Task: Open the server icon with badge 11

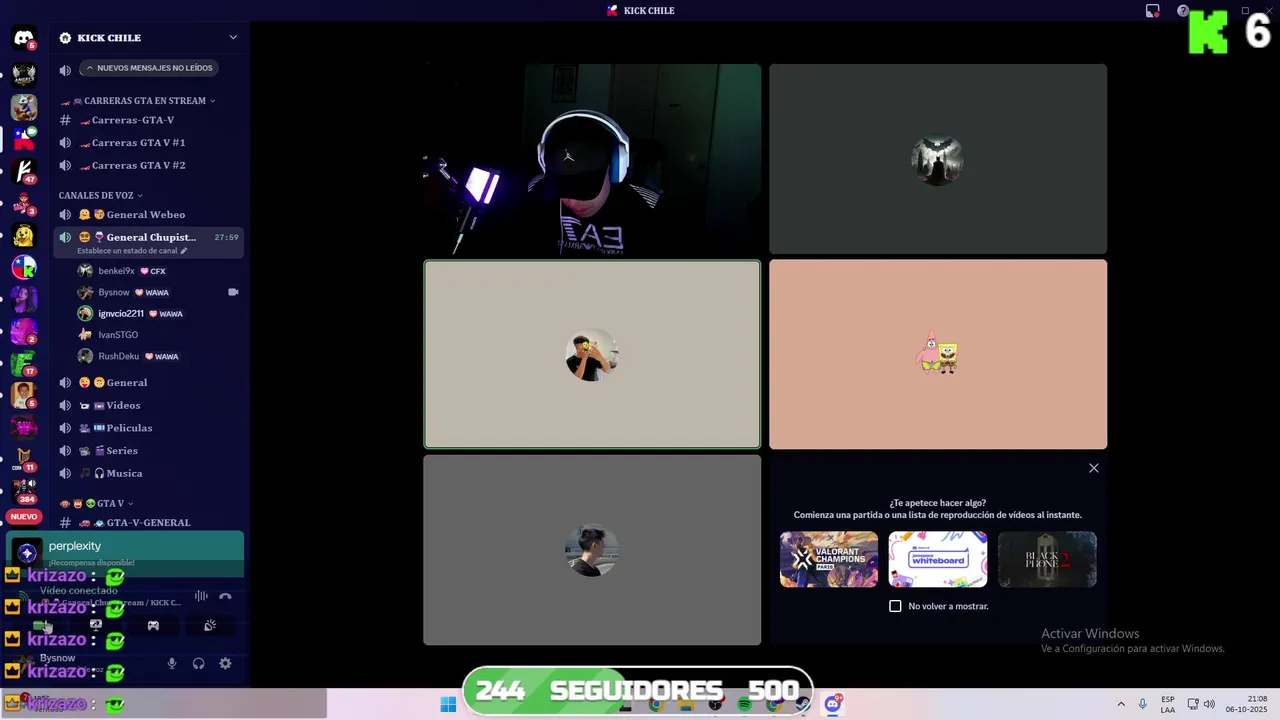Action: click(x=24, y=459)
